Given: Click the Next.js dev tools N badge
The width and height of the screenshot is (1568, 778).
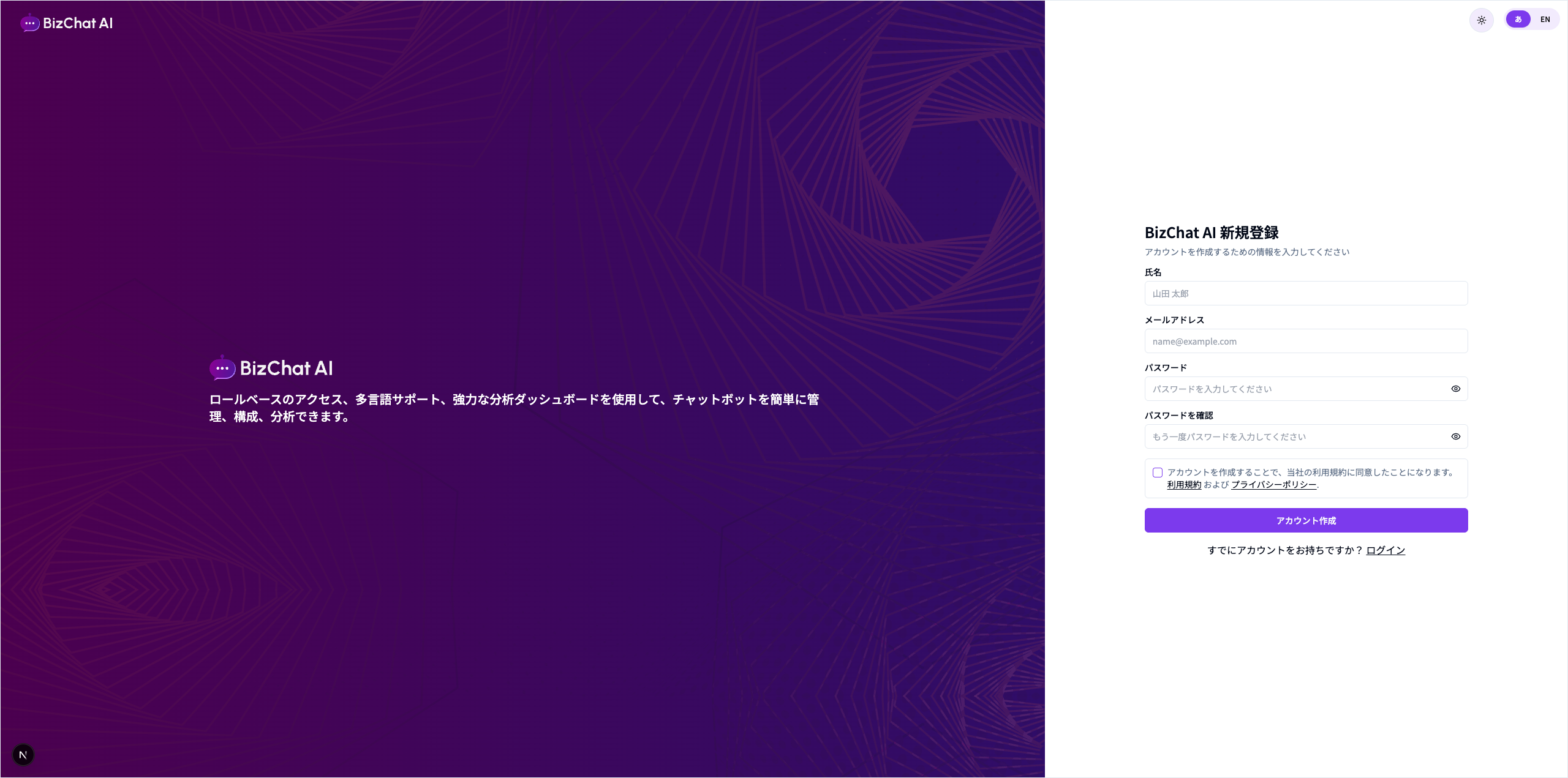Looking at the screenshot, I should [x=23, y=754].
